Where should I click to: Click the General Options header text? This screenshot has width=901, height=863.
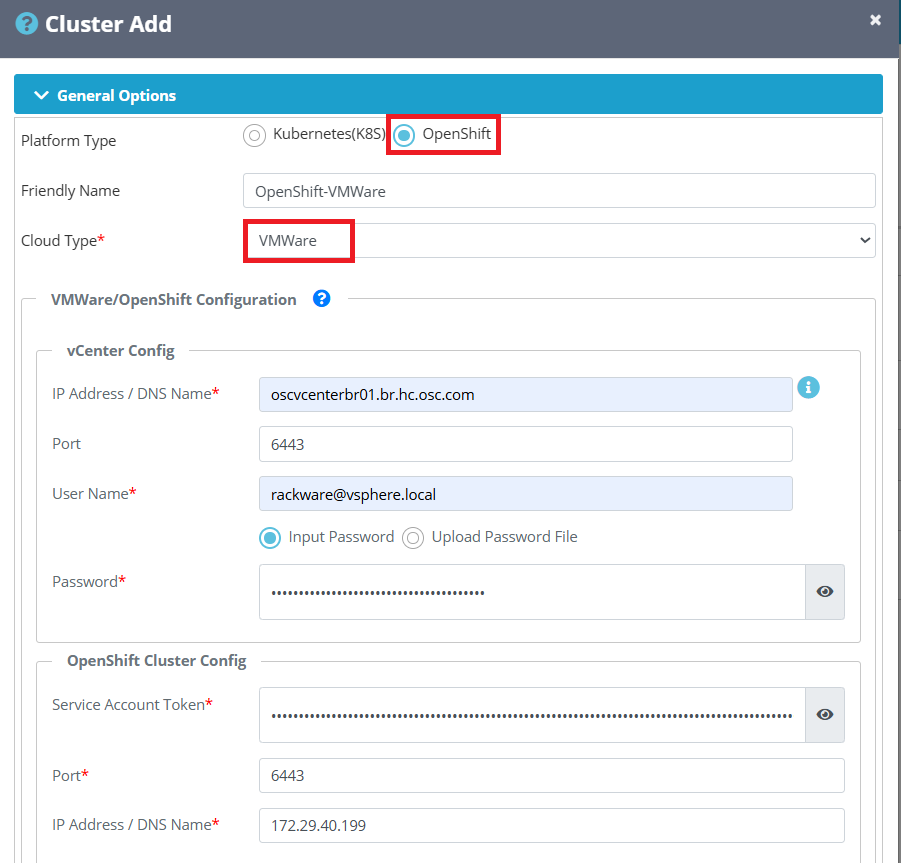point(117,95)
